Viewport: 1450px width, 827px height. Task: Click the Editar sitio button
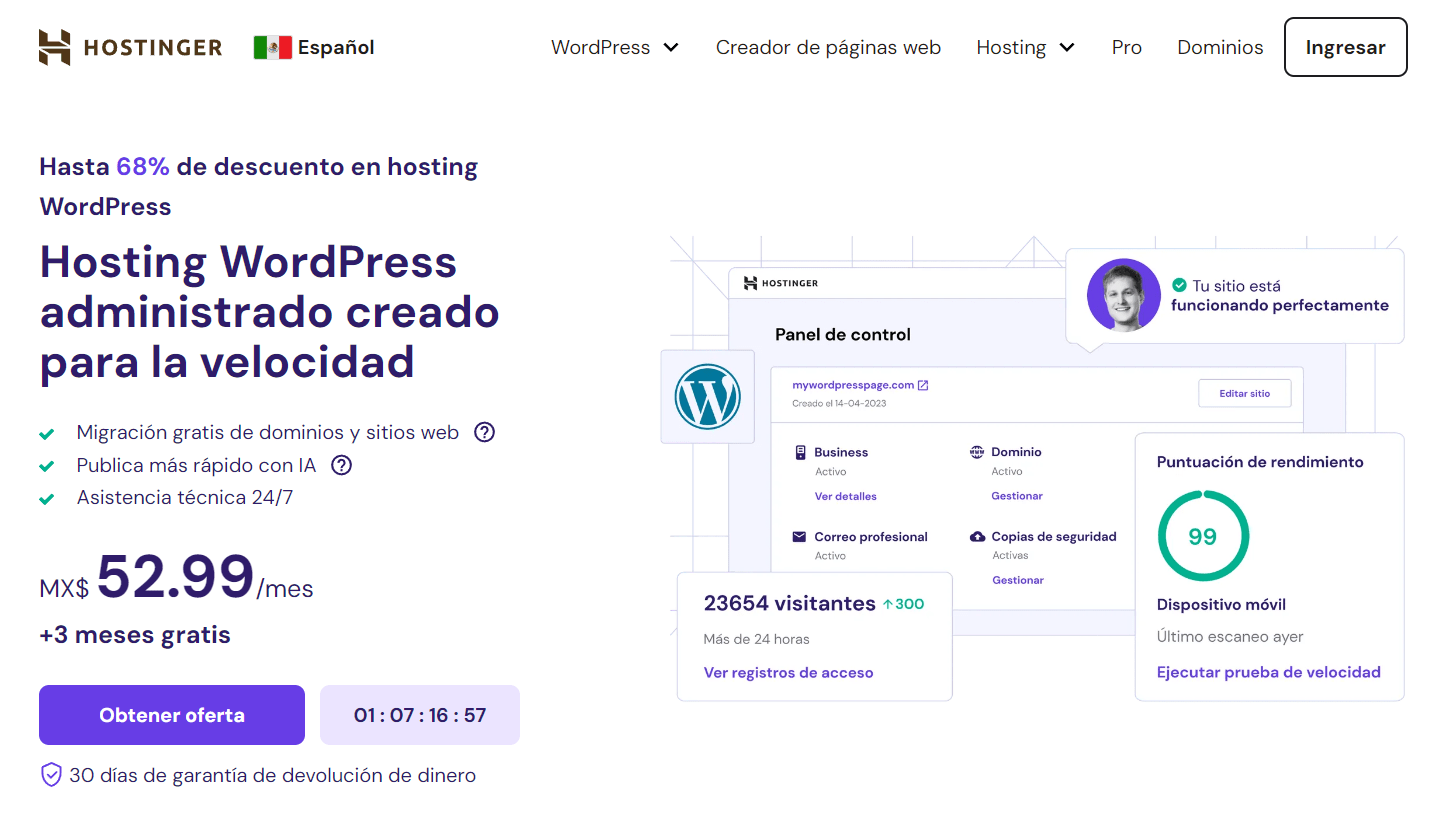click(1245, 393)
